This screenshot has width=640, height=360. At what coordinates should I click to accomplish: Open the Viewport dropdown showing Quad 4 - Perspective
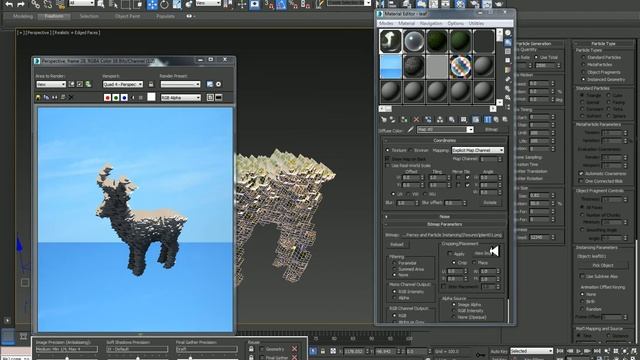click(x=122, y=84)
